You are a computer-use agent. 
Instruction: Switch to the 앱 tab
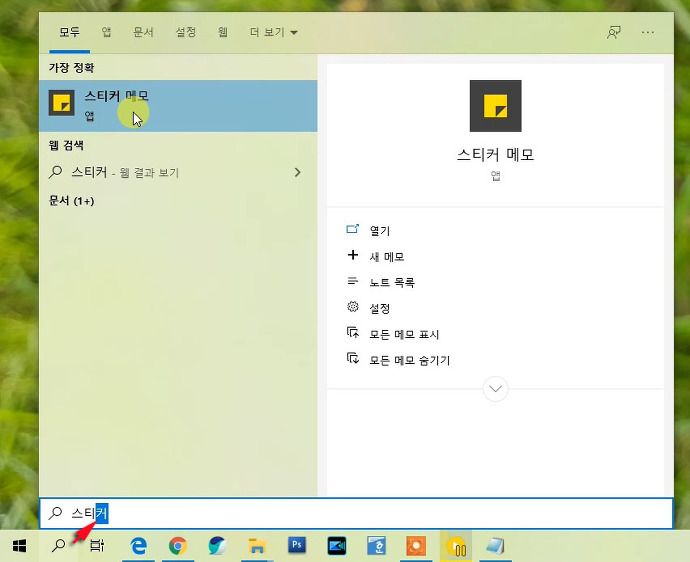106,32
